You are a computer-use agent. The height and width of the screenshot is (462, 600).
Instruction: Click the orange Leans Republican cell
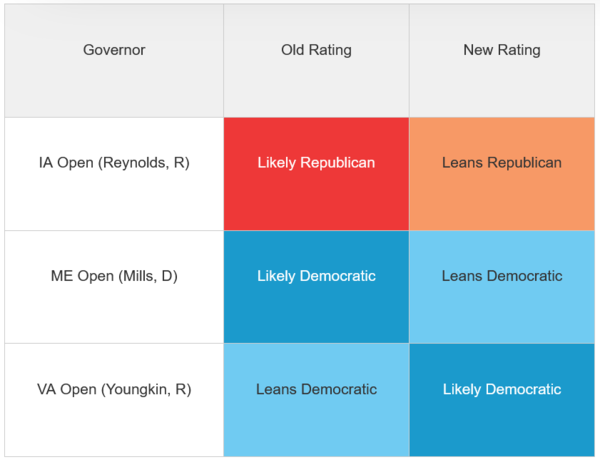[x=502, y=174]
